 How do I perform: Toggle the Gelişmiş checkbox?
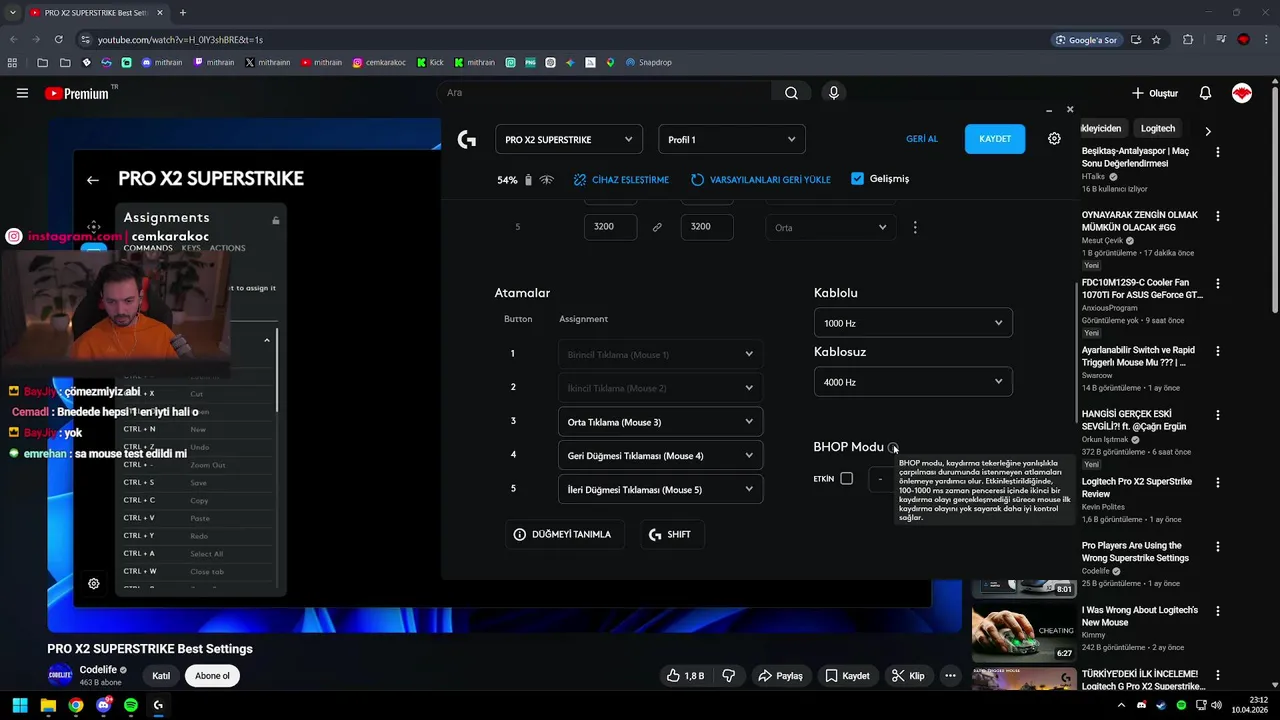pos(857,179)
